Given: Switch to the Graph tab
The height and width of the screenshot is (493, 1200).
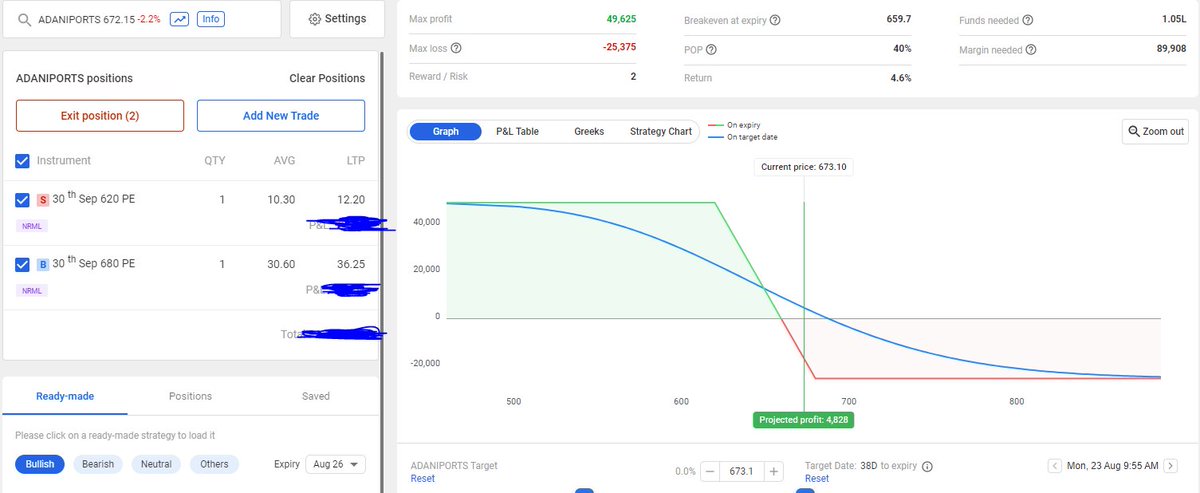Looking at the screenshot, I should point(446,132).
